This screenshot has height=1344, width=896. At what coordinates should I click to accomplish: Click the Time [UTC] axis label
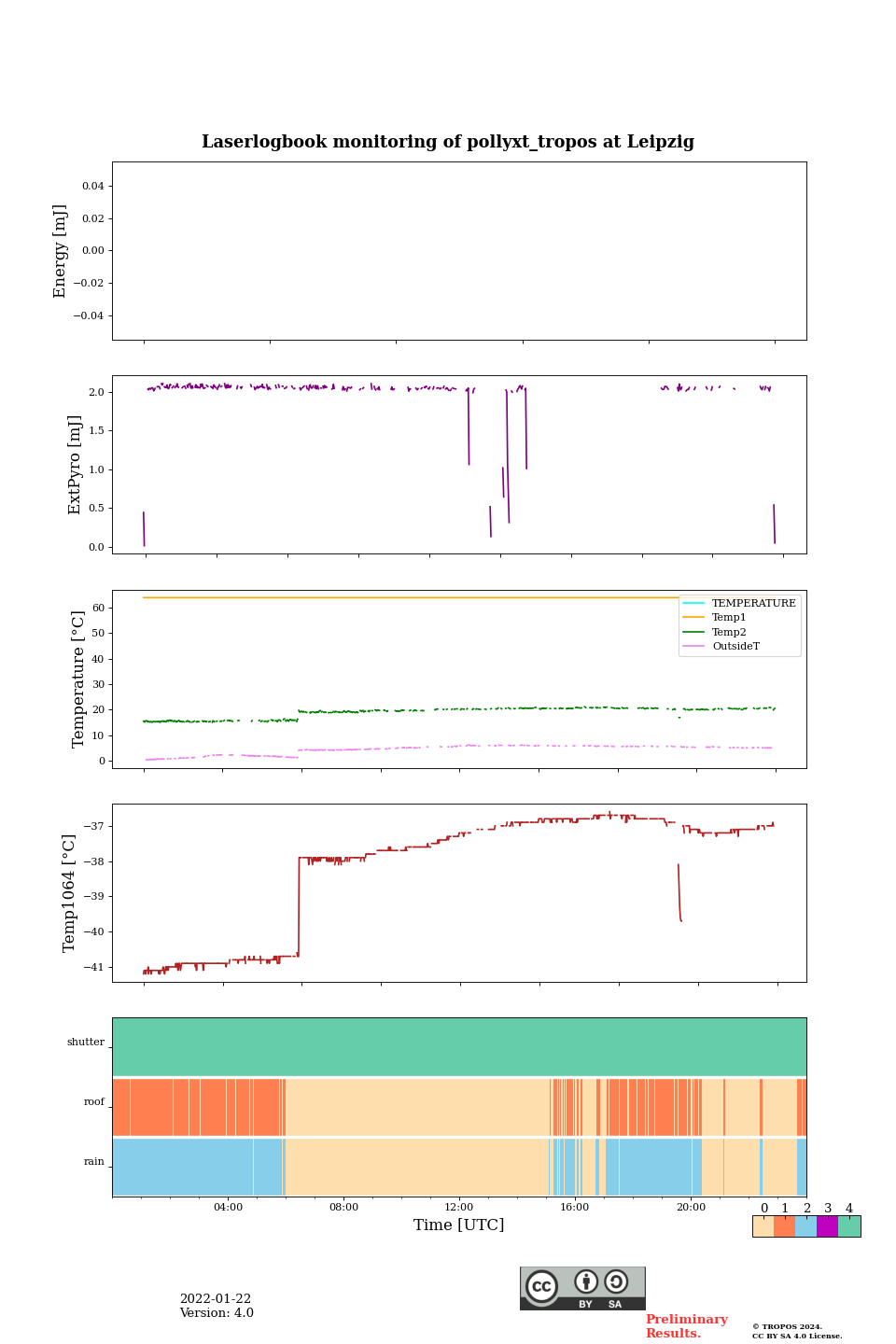click(459, 1225)
